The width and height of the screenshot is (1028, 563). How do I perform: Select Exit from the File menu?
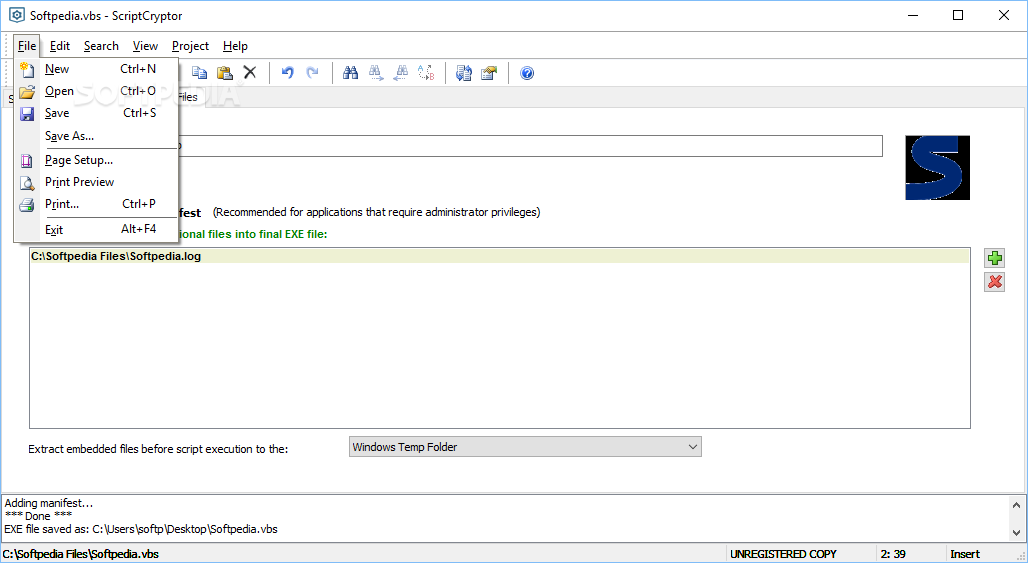coord(96,229)
